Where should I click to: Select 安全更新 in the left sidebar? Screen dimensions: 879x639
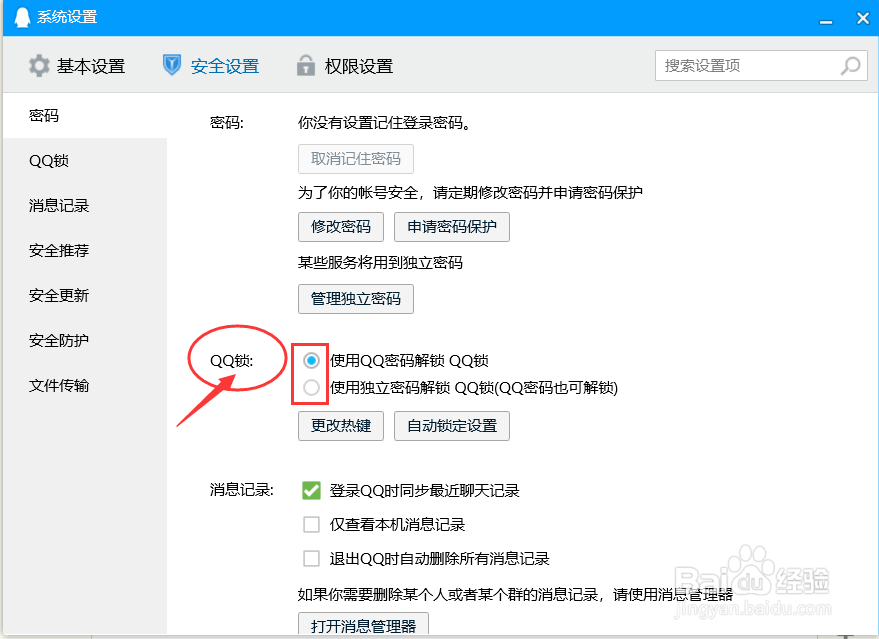click(85, 295)
